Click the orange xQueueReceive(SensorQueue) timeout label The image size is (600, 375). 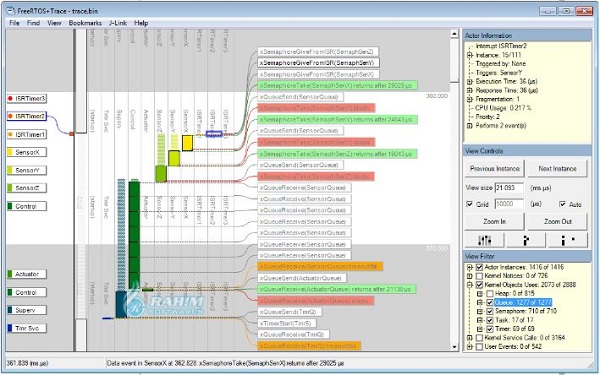click(x=320, y=266)
